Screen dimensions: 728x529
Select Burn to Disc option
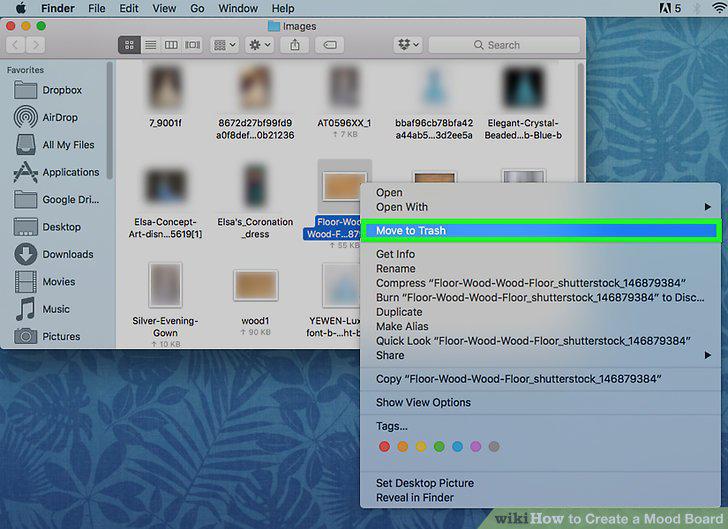[x=541, y=297]
